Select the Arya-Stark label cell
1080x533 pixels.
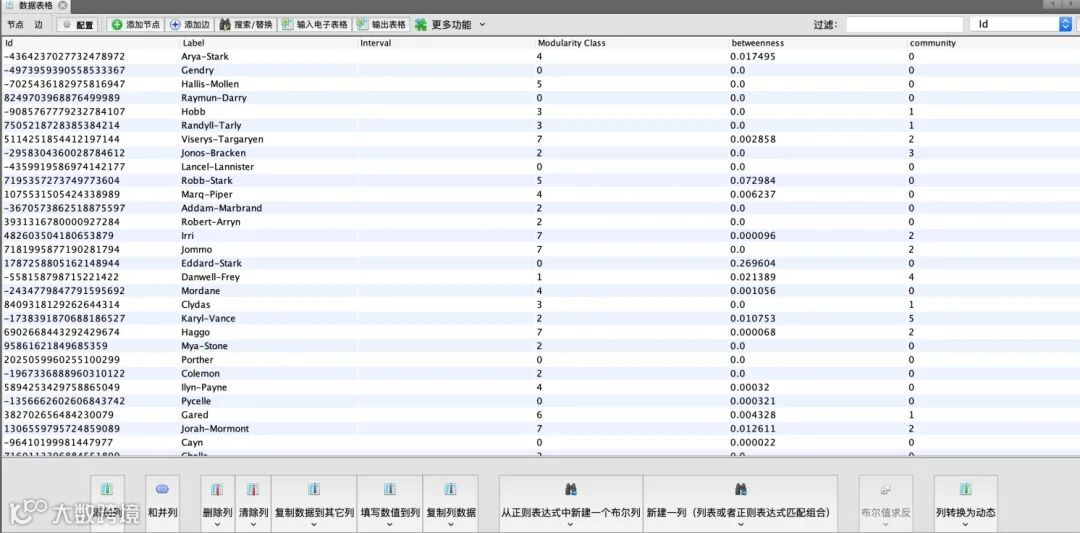point(205,56)
